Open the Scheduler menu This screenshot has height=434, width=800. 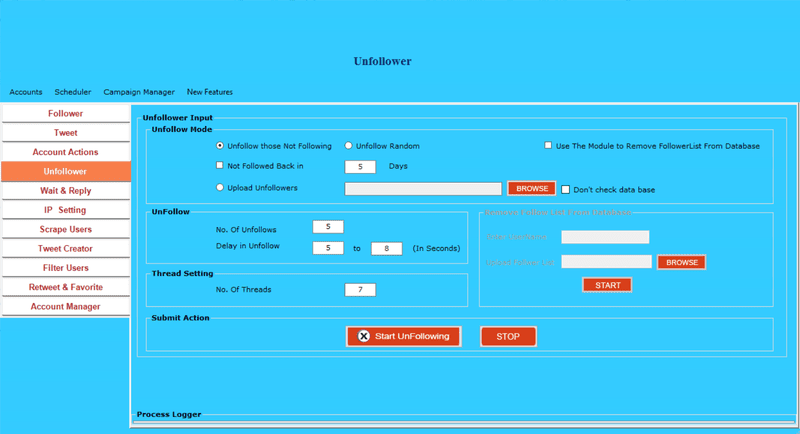(x=73, y=92)
